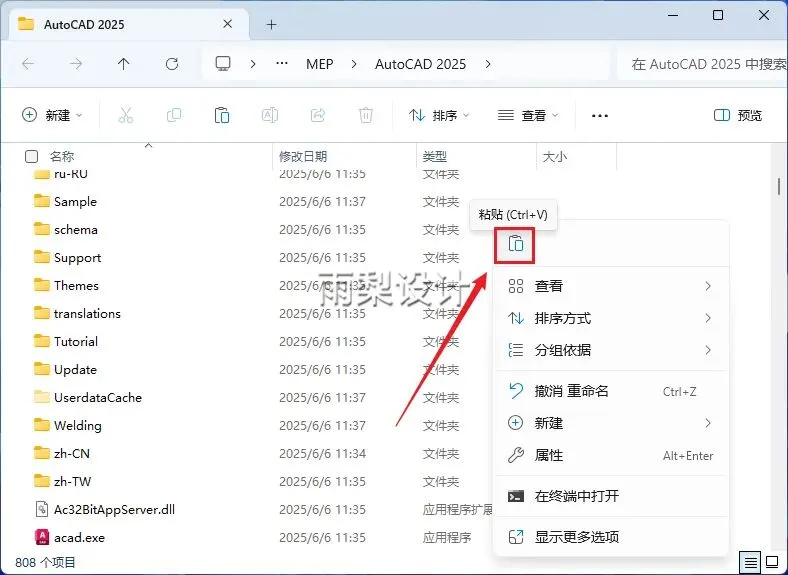Image resolution: width=788 pixels, height=575 pixels.
Task: Select the Update folder name
Action: [75, 369]
